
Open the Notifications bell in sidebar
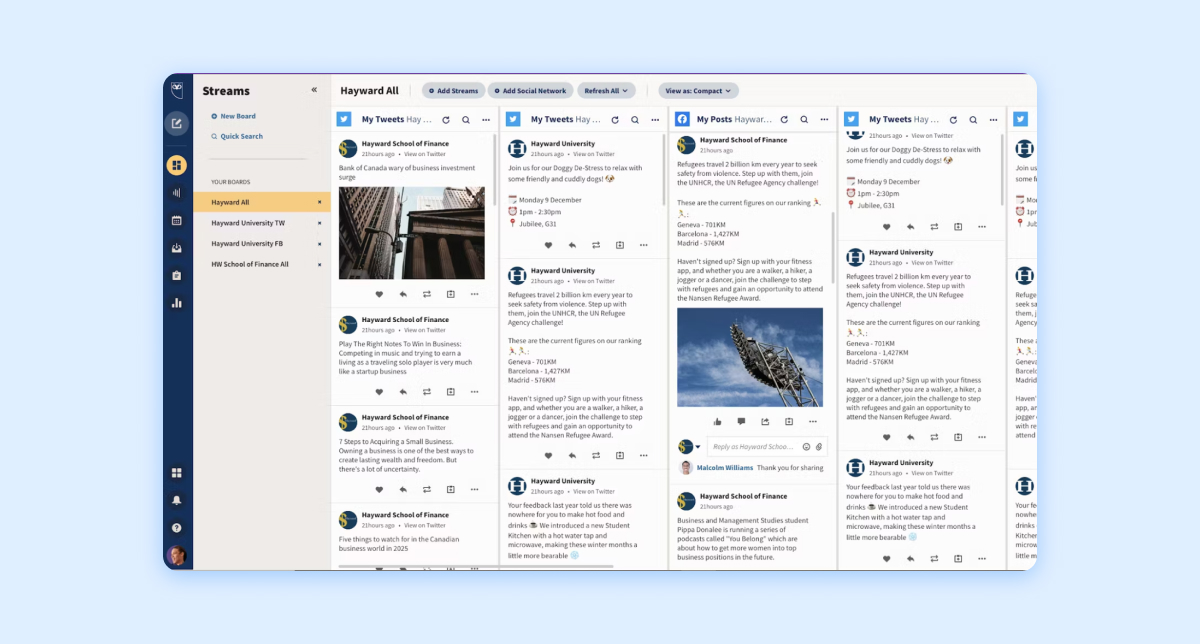tap(177, 500)
